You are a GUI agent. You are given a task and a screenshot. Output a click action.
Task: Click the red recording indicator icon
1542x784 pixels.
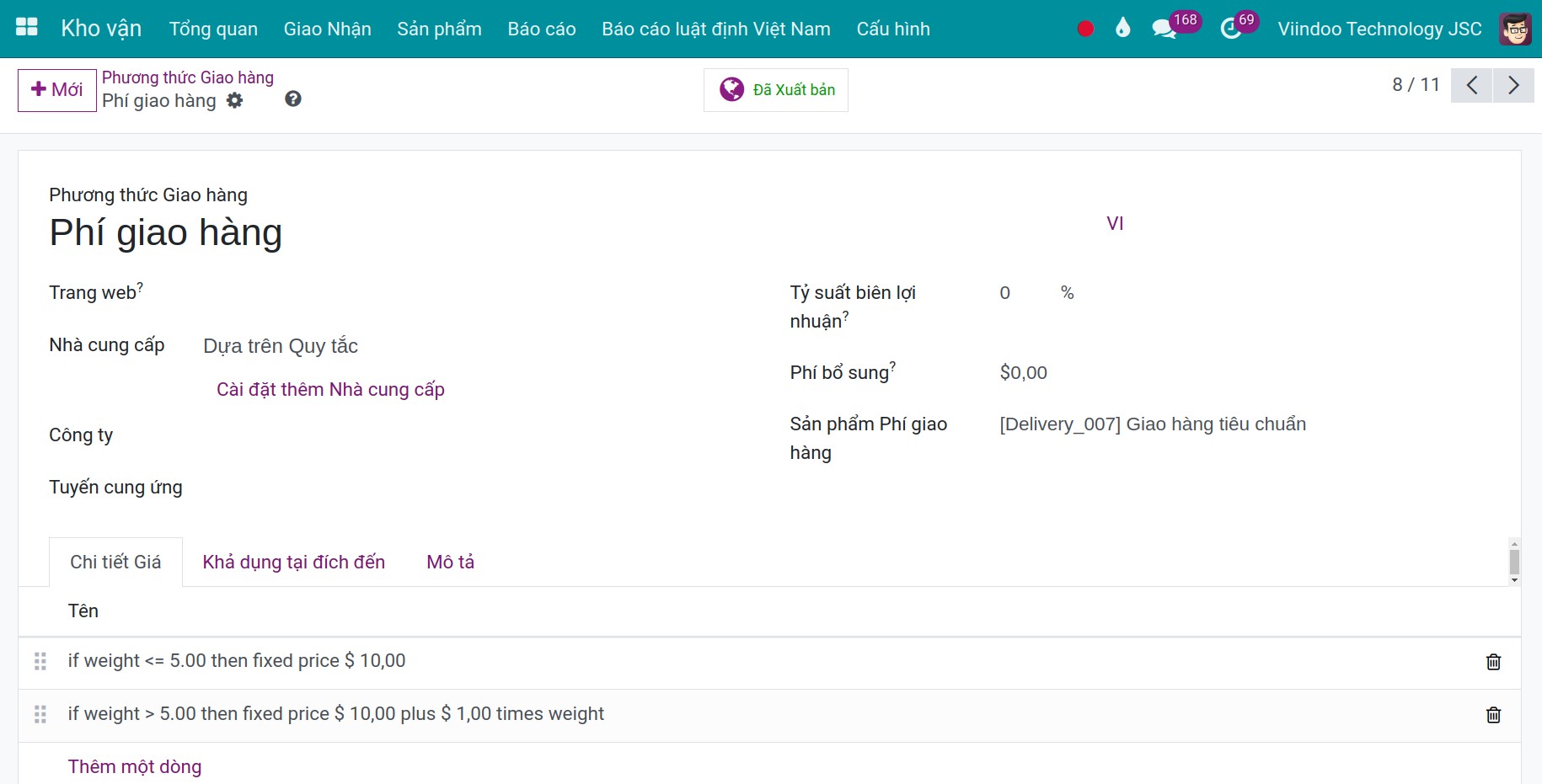pos(1085,29)
